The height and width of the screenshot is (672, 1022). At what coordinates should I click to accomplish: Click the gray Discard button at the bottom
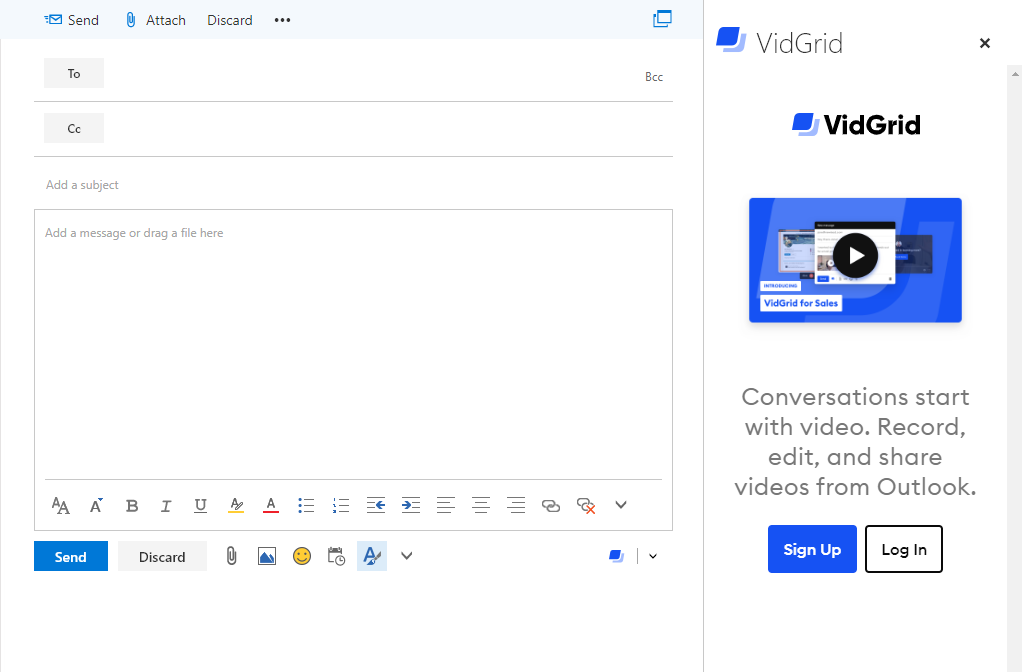click(x=162, y=556)
